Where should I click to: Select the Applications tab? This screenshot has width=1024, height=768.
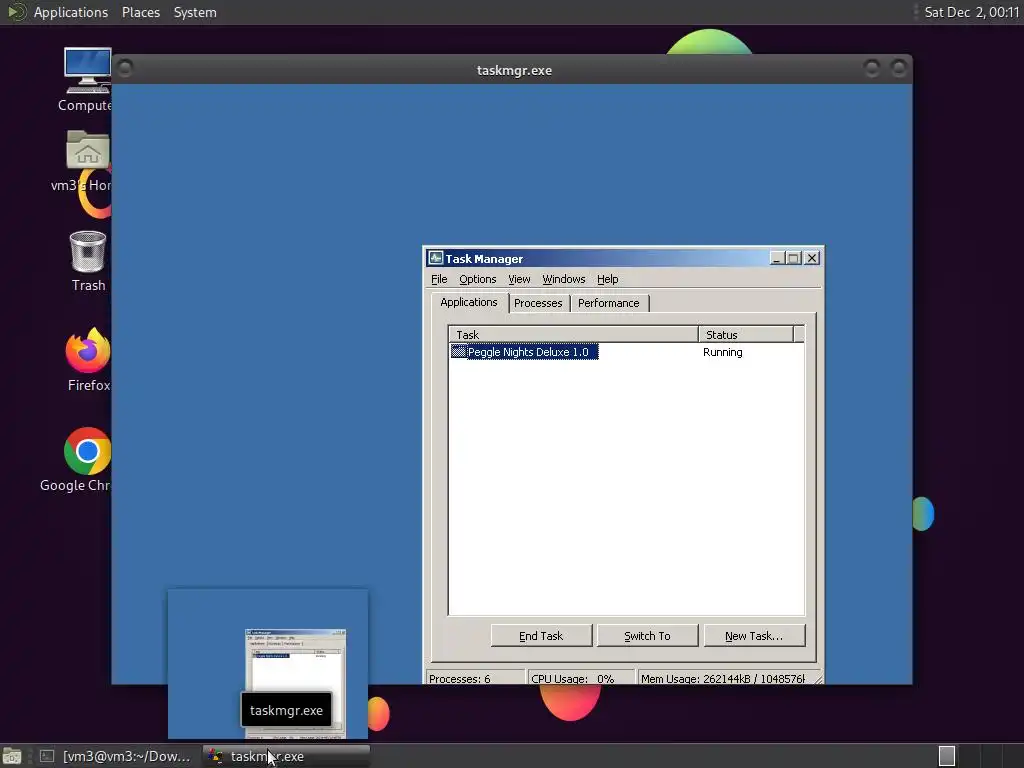(x=469, y=302)
